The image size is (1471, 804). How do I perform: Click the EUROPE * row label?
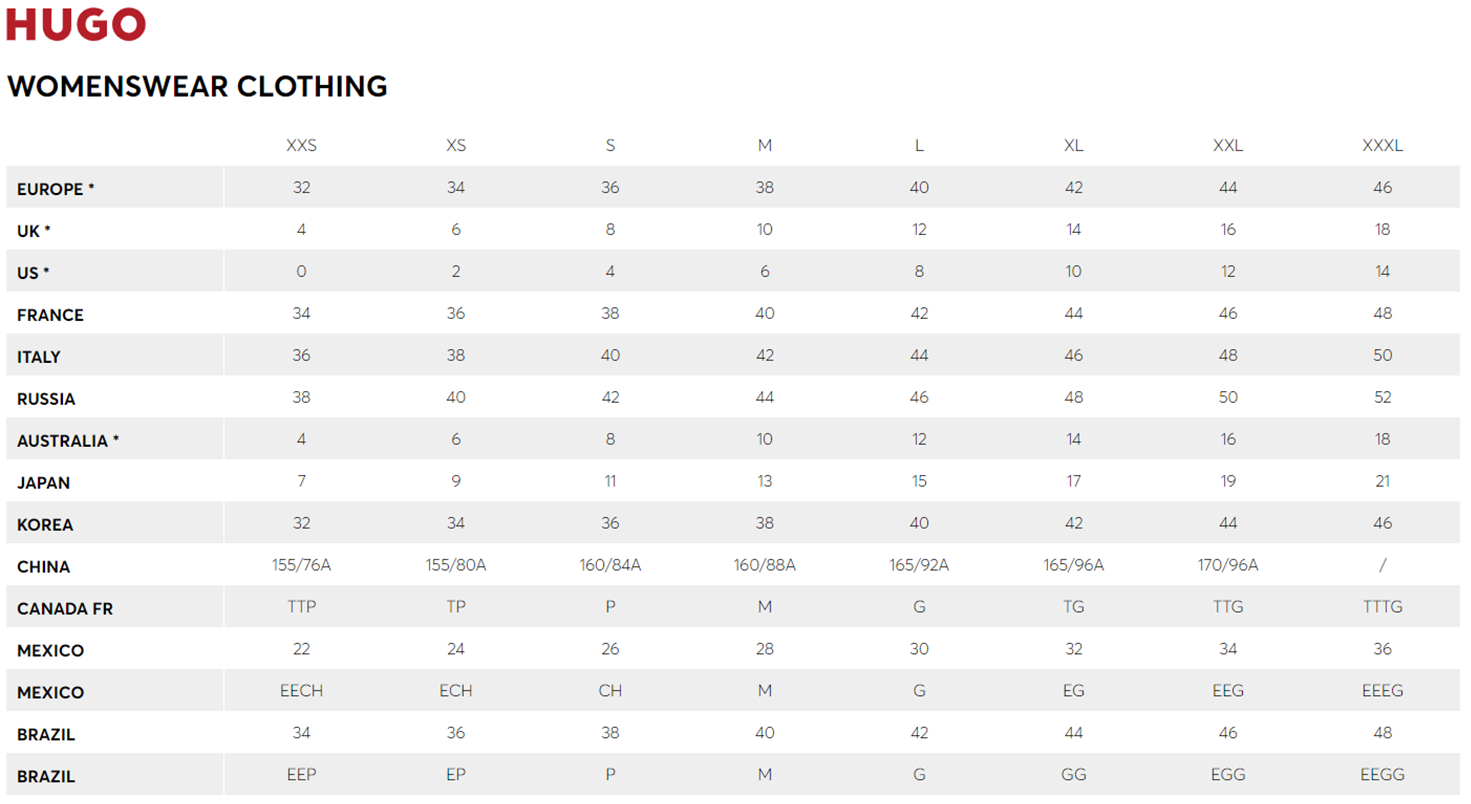(56, 189)
